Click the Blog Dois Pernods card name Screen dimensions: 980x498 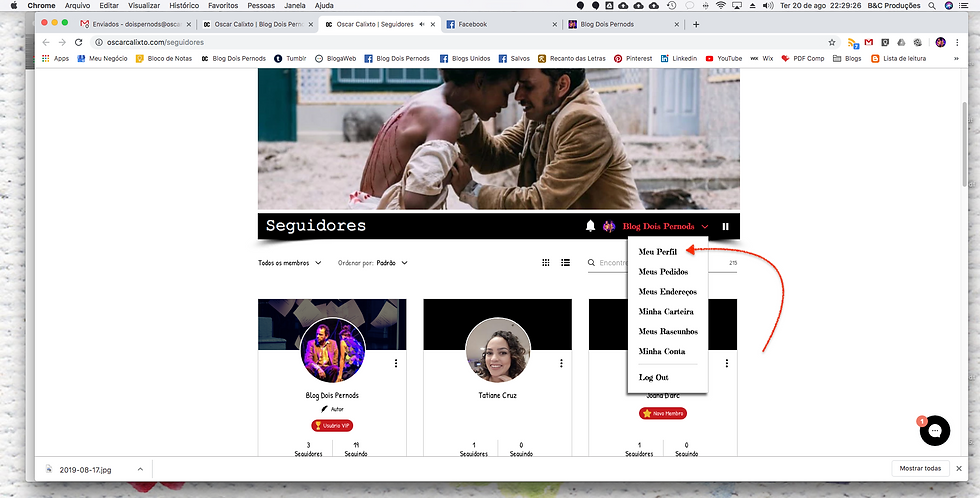(332, 396)
